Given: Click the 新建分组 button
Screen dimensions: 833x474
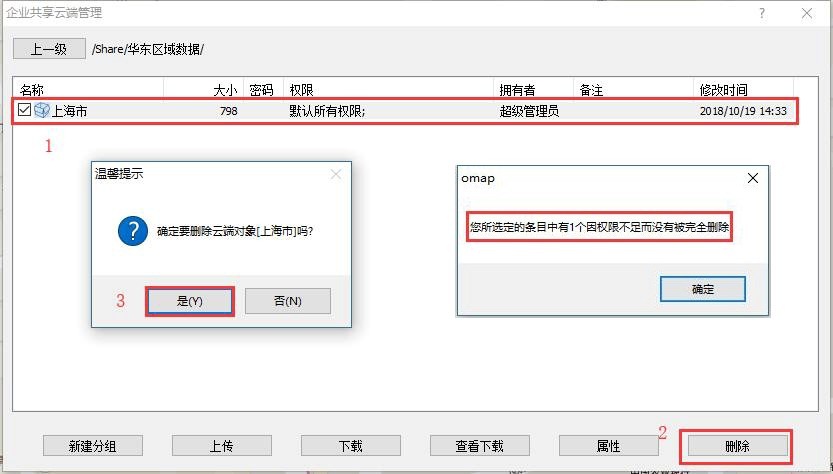Looking at the screenshot, I should [92, 446].
